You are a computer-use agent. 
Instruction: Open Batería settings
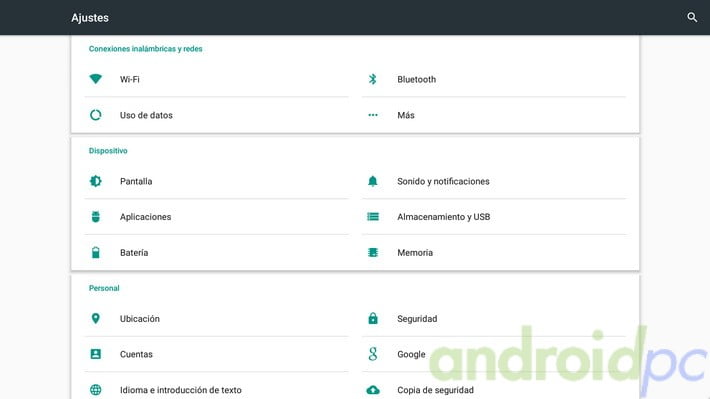[x=216, y=253]
